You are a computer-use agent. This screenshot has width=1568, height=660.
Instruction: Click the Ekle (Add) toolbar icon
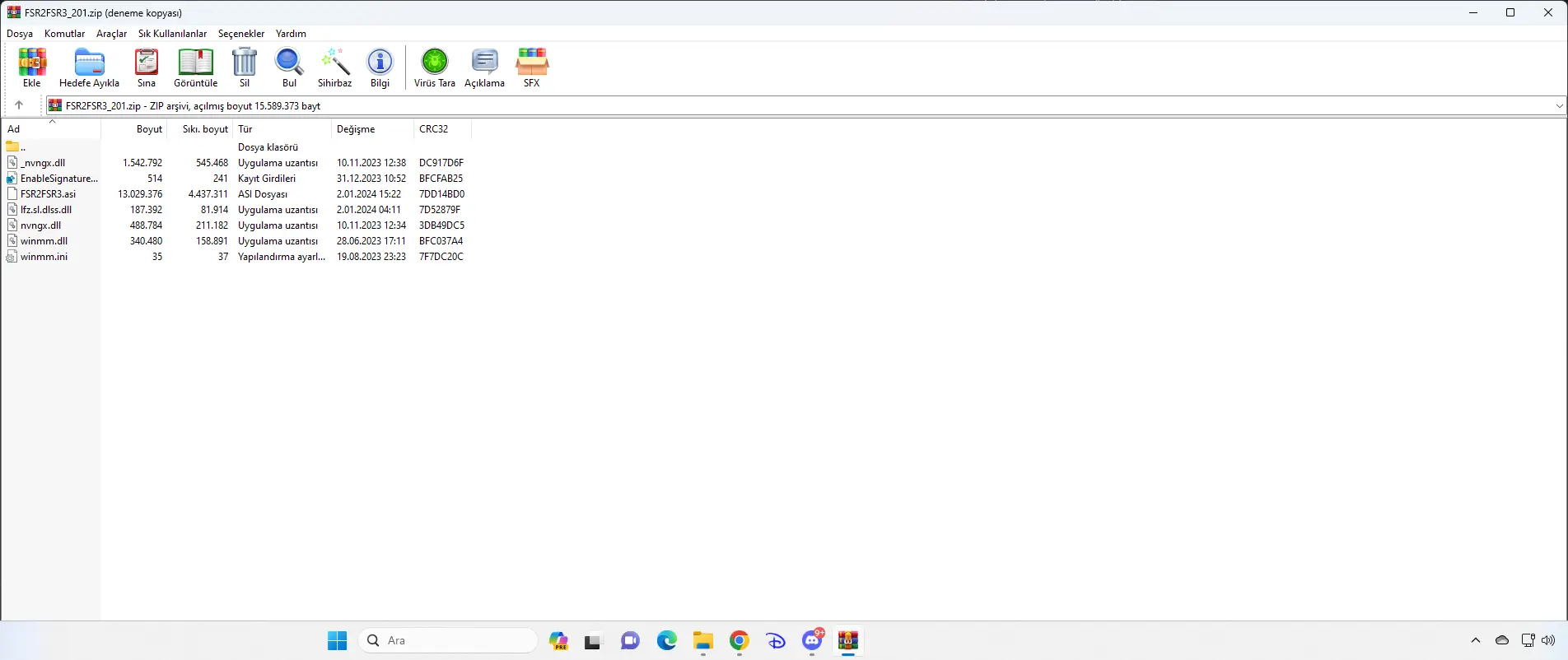pyautogui.click(x=32, y=67)
